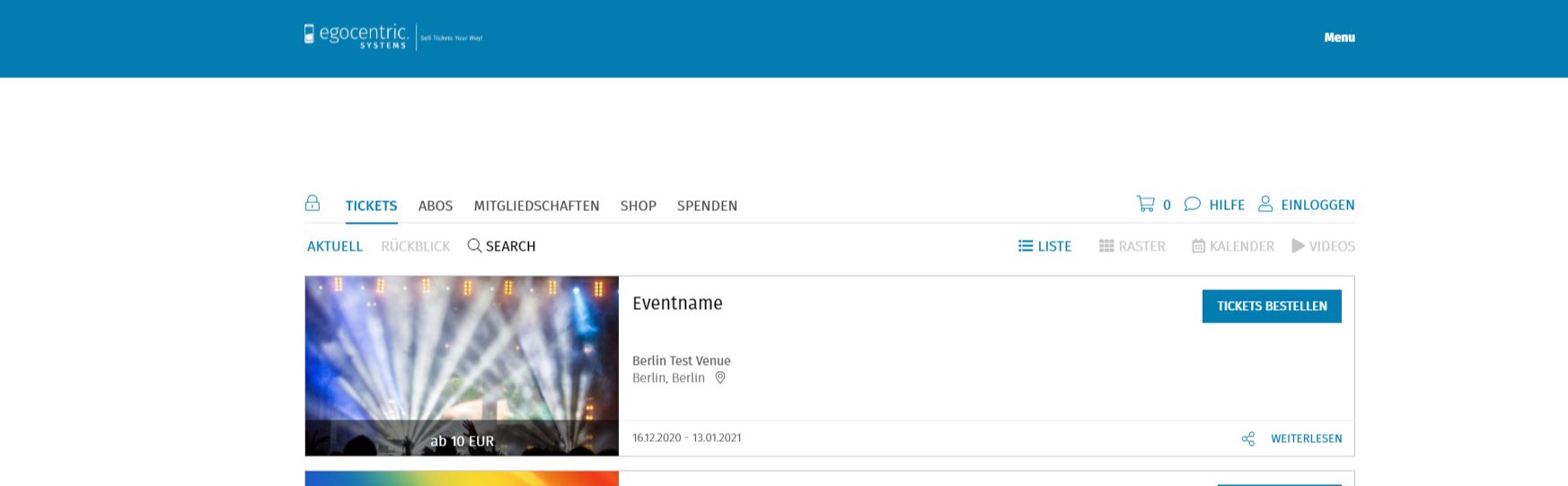Select the Abos tab
This screenshot has width=1568, height=486.
point(436,206)
